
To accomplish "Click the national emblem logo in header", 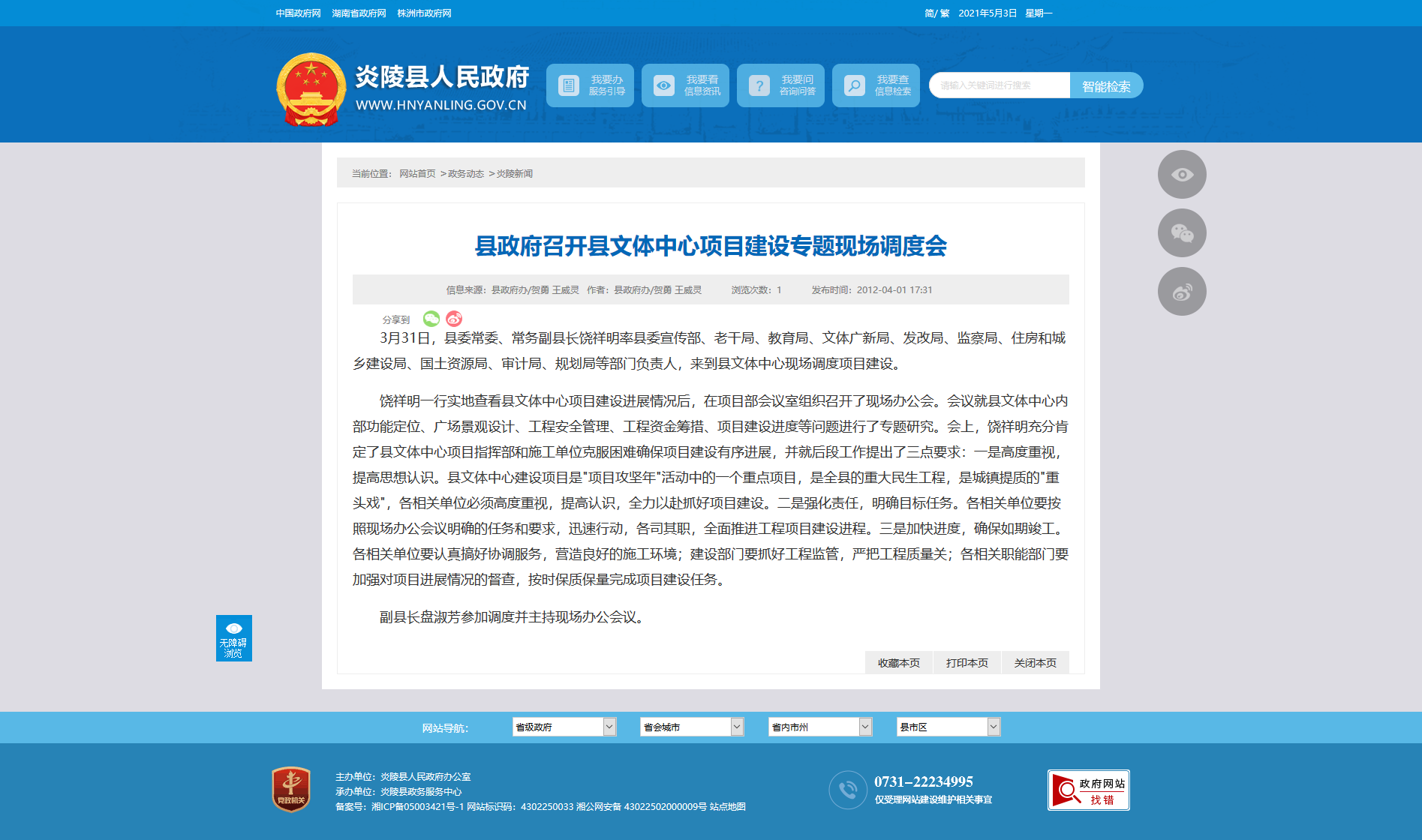I will click(x=311, y=88).
